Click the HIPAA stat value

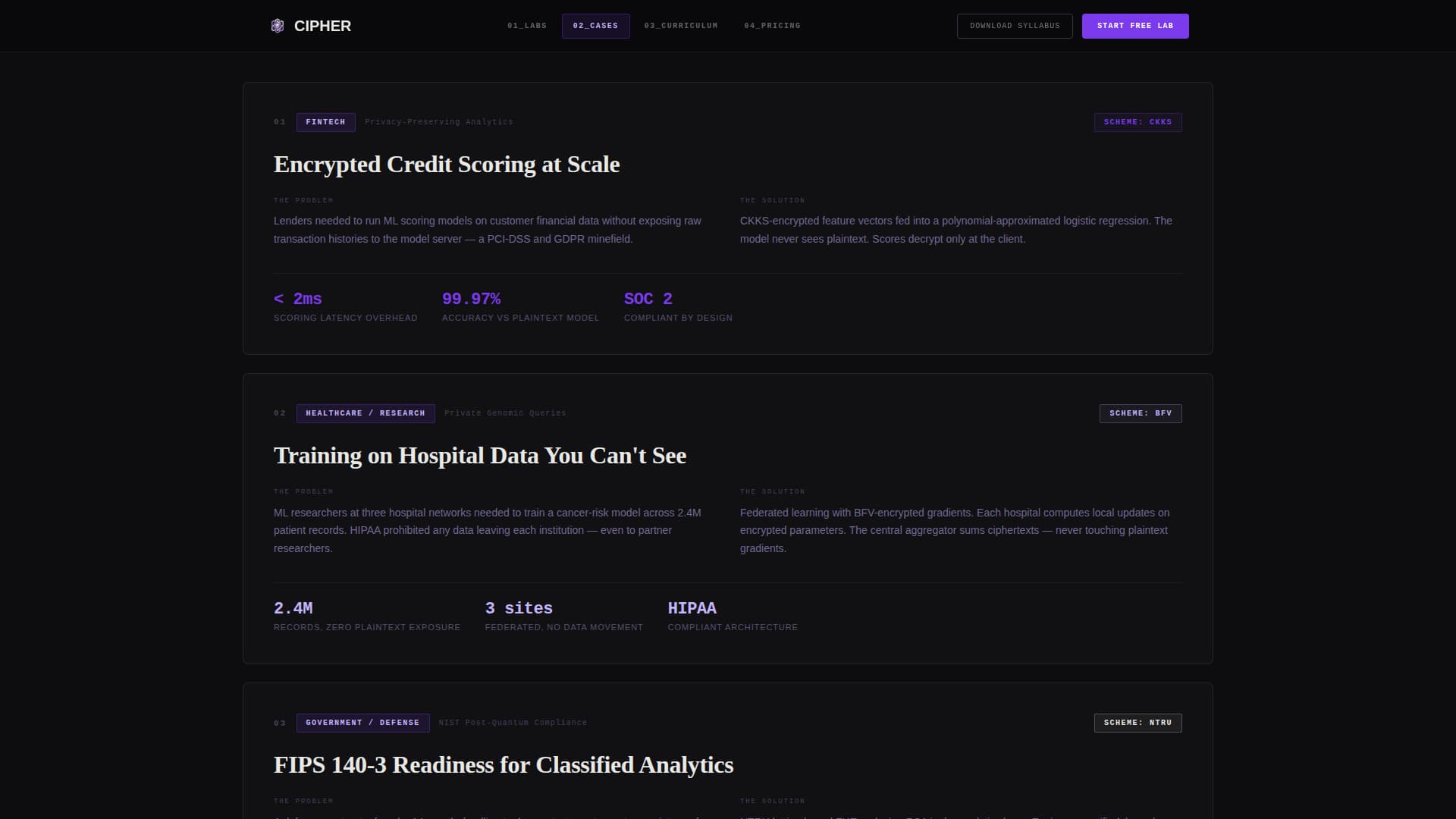tap(692, 608)
